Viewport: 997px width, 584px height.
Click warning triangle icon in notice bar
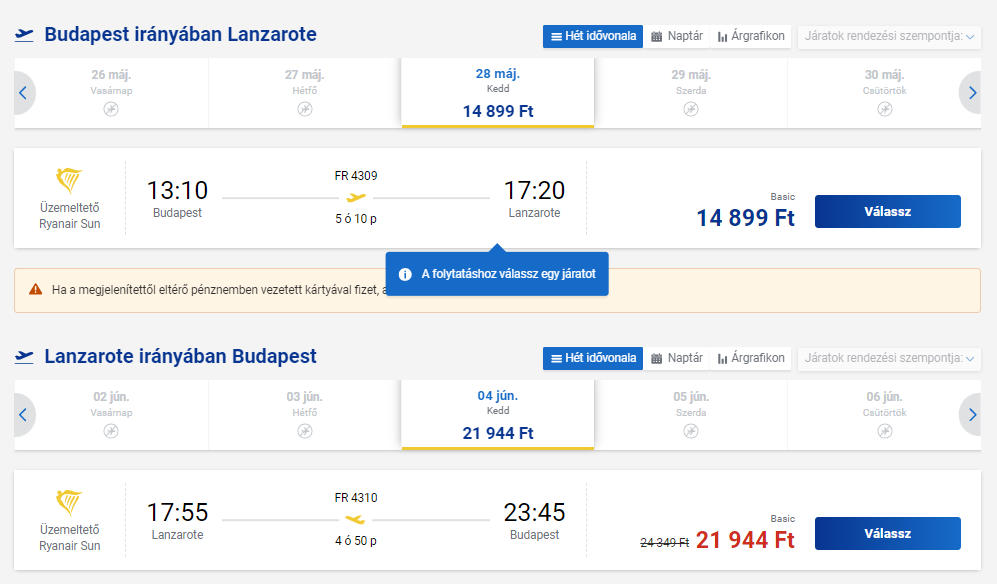(36, 290)
